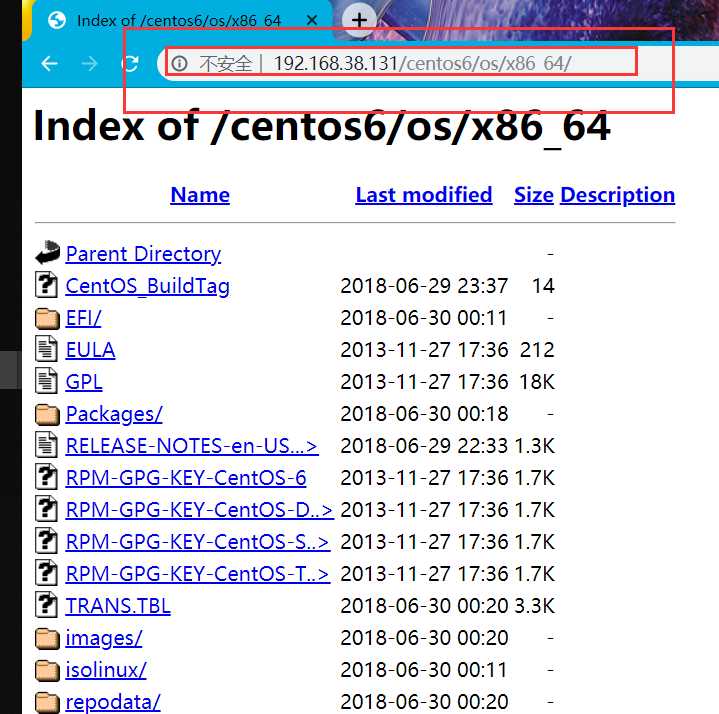Select the Index of /centos6/os/x86_64 tab
Image resolution: width=719 pixels, height=714 pixels.
(181, 20)
